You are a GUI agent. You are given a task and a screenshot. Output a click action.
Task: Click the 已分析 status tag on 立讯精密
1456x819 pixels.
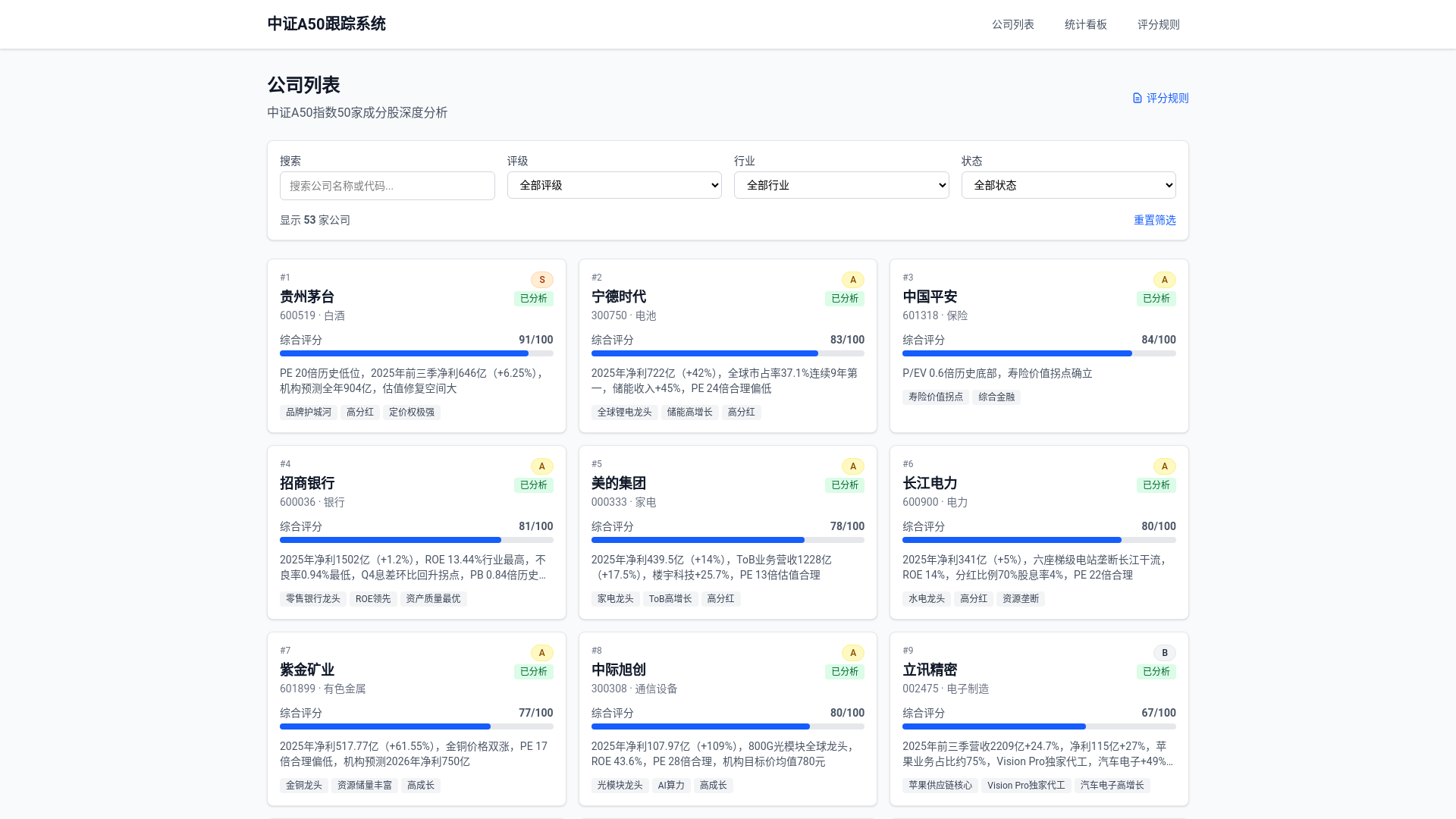coord(1156,672)
